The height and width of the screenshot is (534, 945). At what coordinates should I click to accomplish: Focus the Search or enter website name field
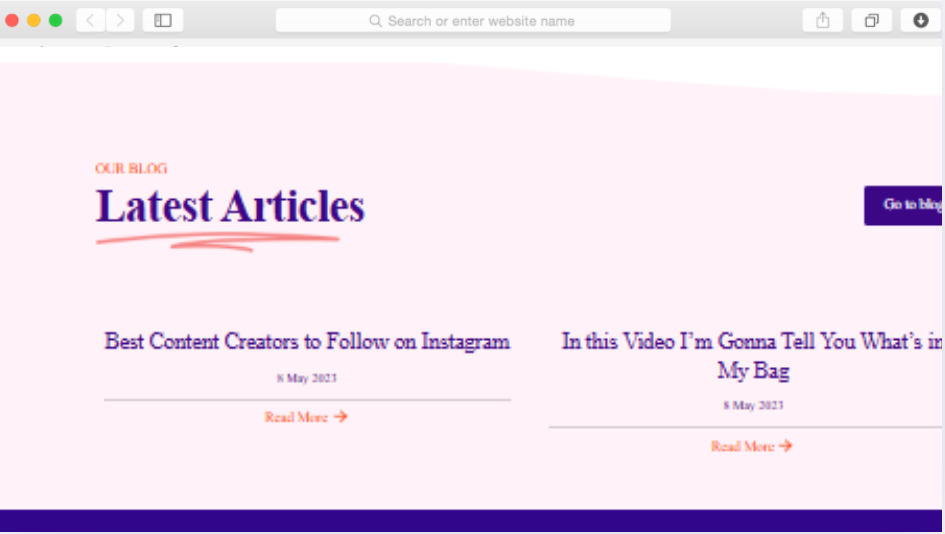pos(480,21)
